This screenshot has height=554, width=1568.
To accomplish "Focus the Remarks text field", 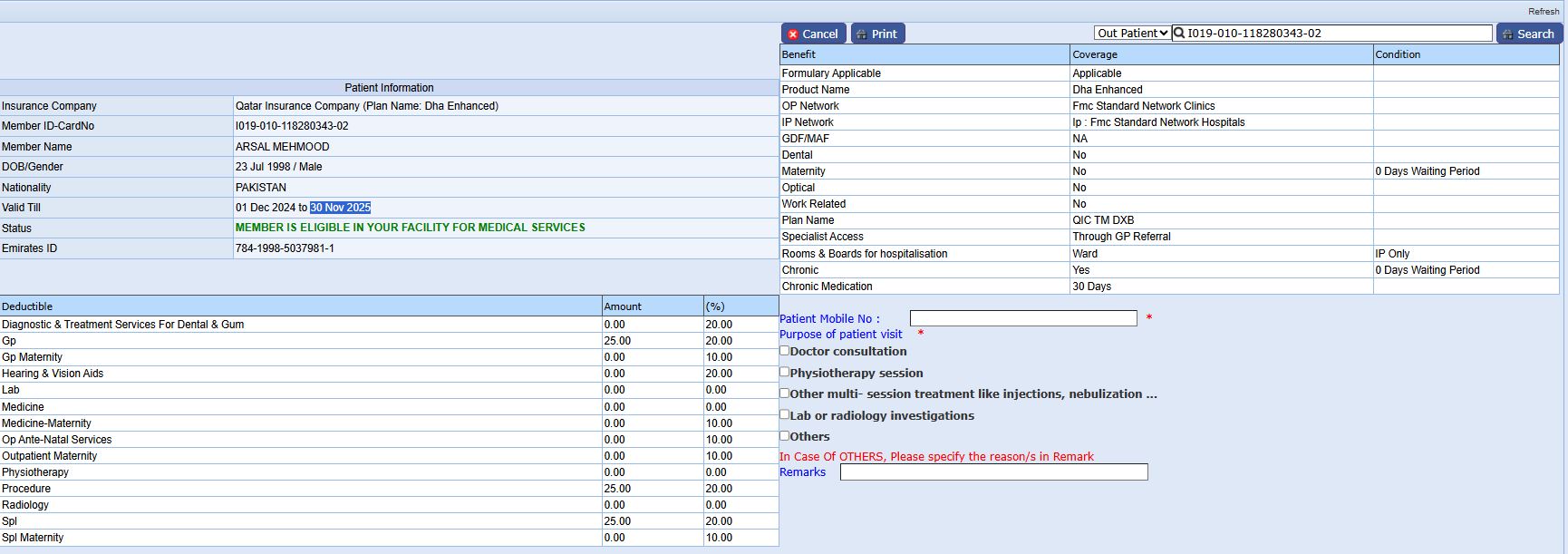I will pyautogui.click(x=993, y=472).
